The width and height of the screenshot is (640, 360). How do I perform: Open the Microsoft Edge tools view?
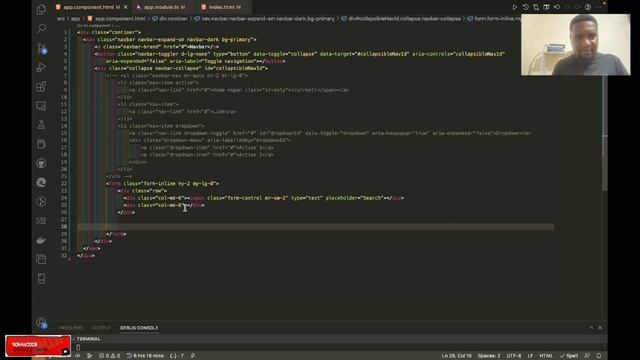pyautogui.click(x=41, y=182)
